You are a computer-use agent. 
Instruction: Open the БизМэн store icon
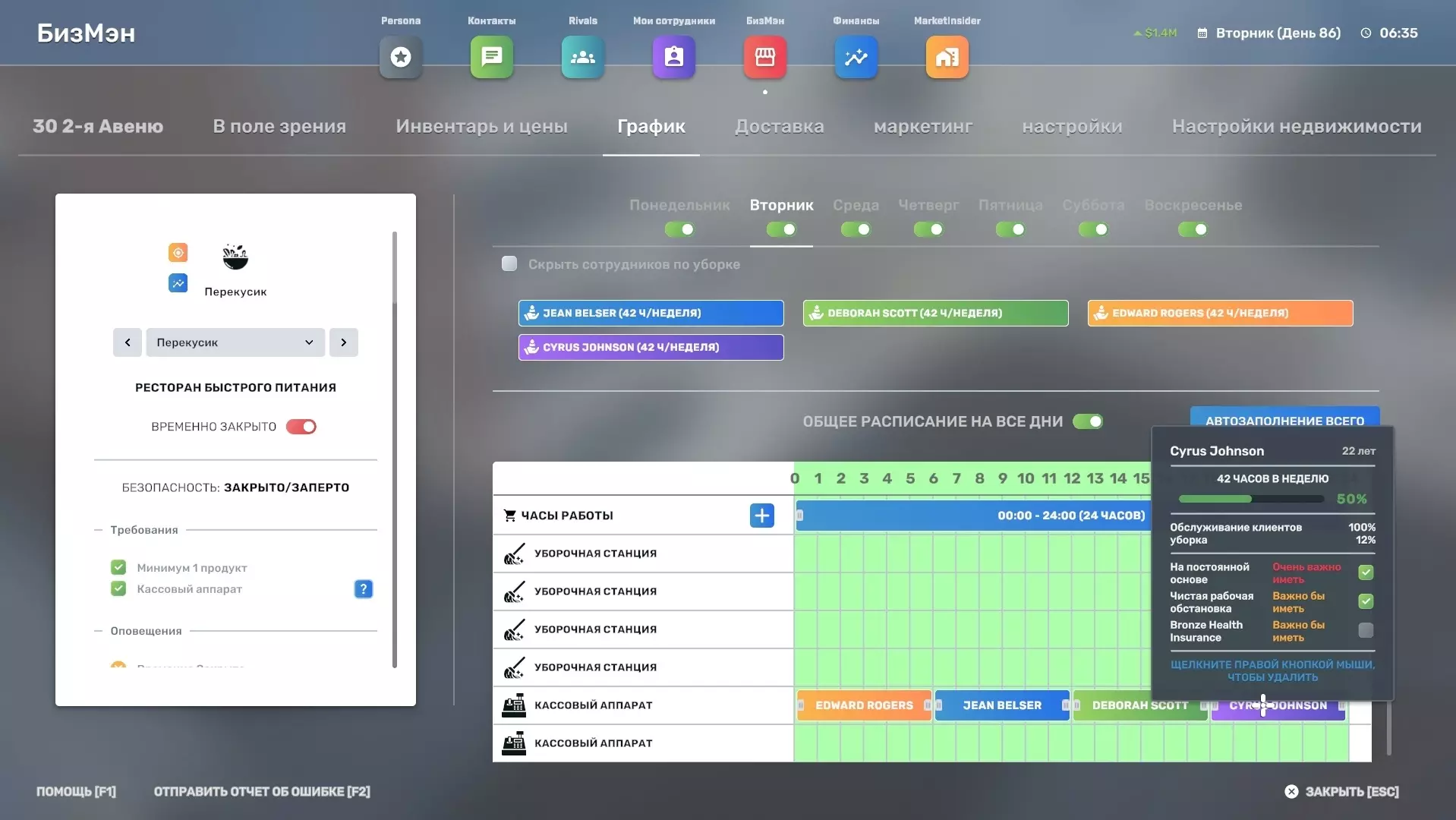tap(765, 57)
